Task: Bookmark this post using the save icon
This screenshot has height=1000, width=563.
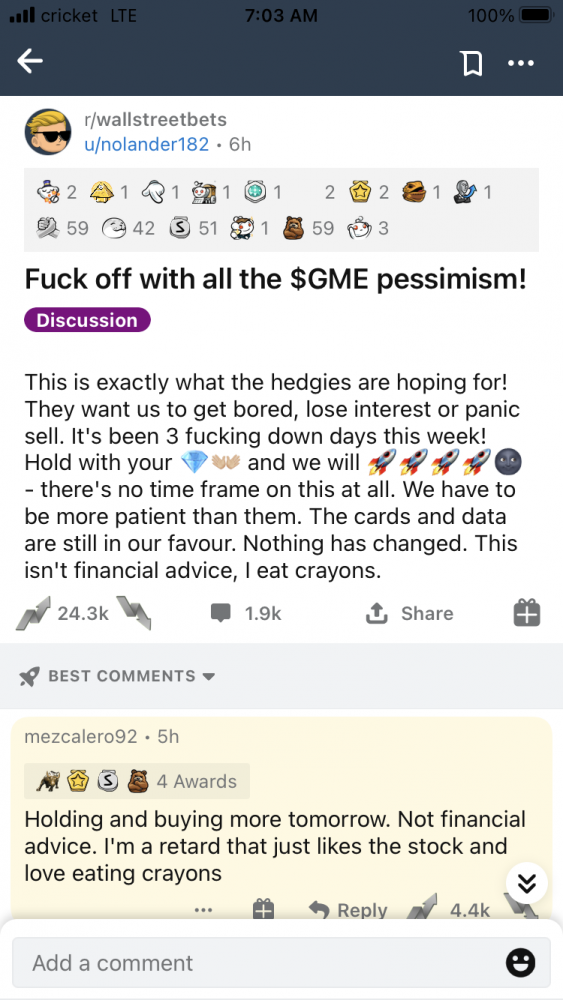Action: [x=471, y=63]
